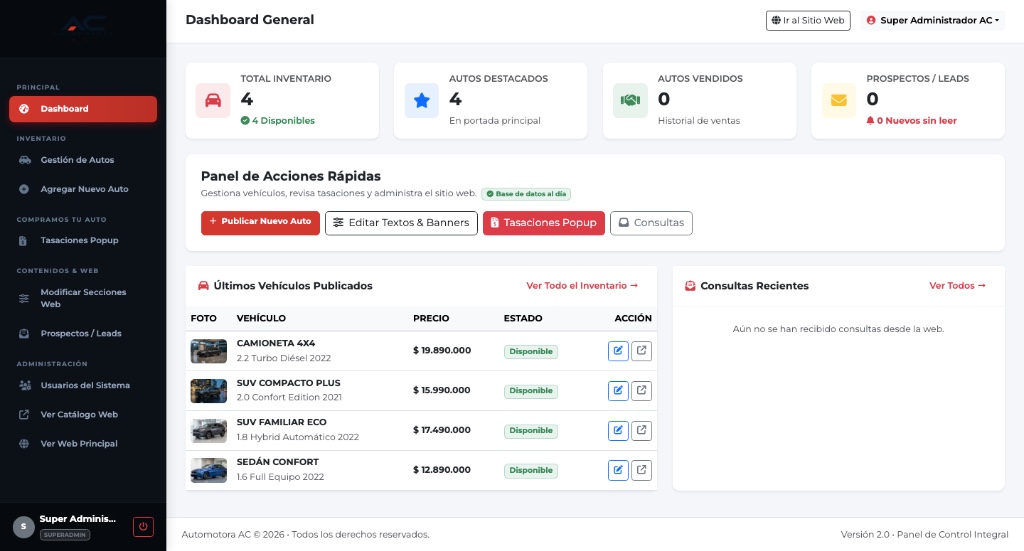The width and height of the screenshot is (1024, 551).
Task: Click the price $ 12.890.000
Action: [441, 470]
